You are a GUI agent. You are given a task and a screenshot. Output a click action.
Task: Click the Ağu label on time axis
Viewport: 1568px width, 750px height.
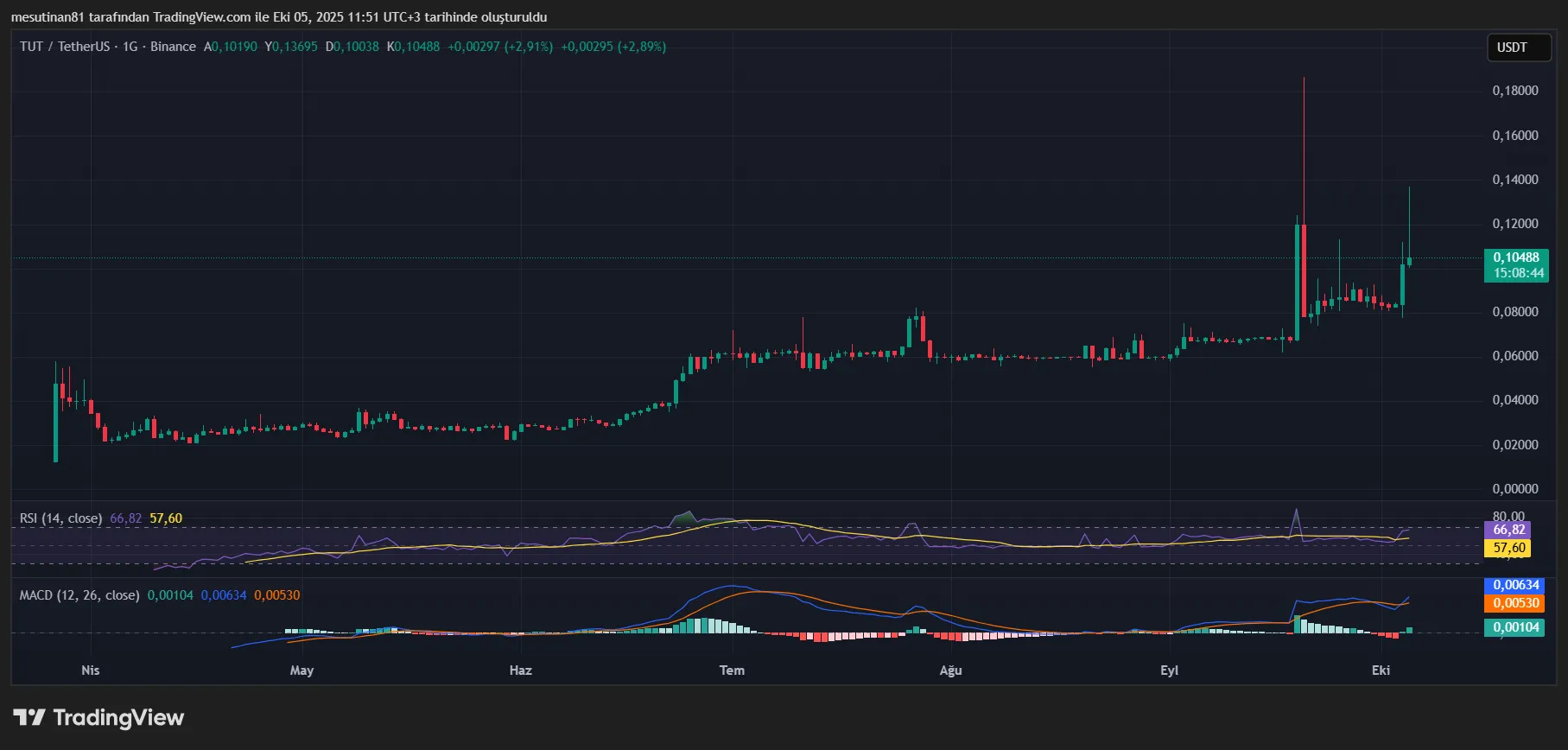950,671
